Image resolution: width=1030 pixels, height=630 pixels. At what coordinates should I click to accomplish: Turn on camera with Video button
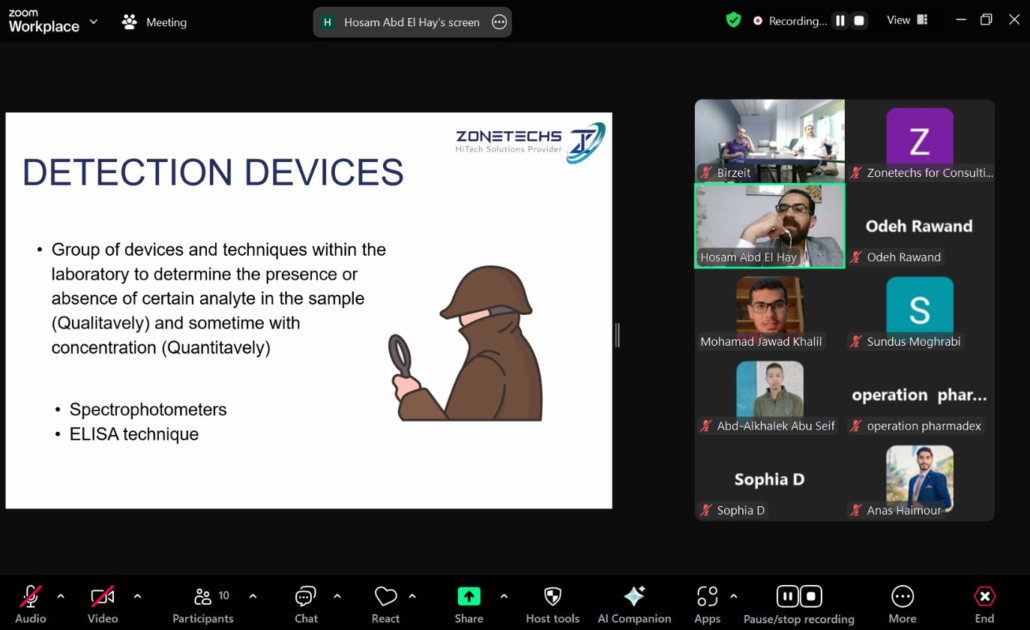click(x=102, y=604)
